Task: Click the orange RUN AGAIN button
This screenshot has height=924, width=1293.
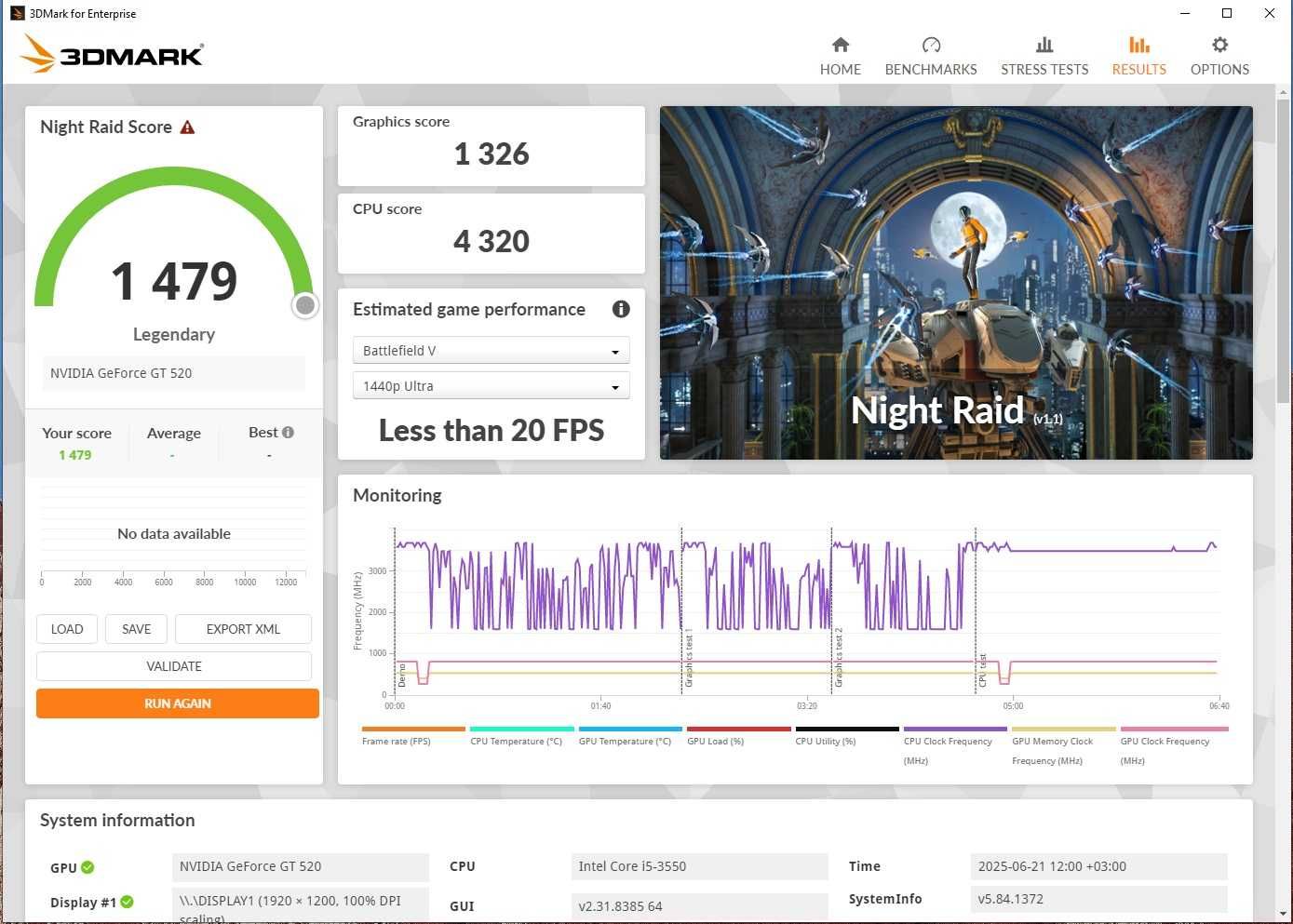Action: [178, 703]
